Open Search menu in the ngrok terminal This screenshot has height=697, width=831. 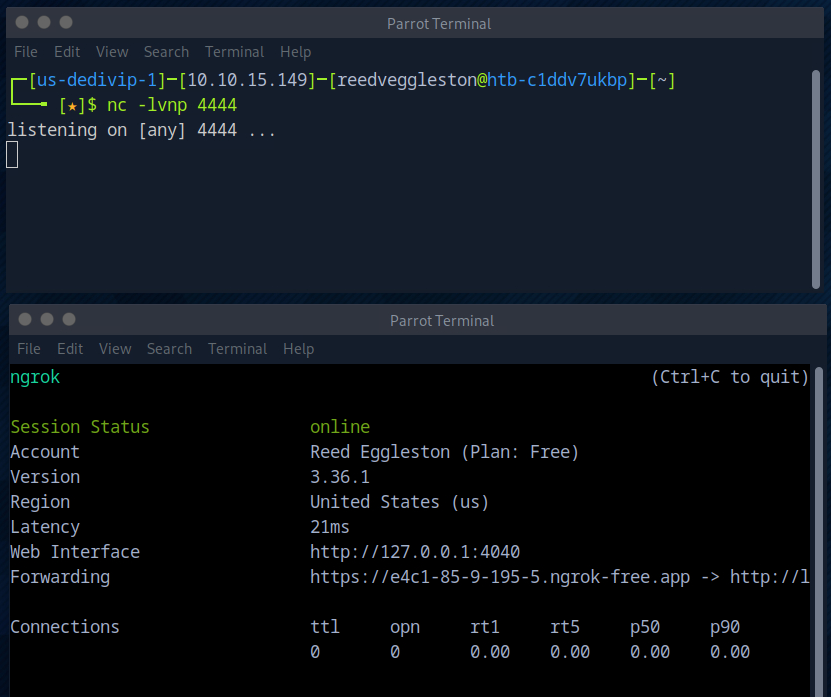(x=169, y=349)
